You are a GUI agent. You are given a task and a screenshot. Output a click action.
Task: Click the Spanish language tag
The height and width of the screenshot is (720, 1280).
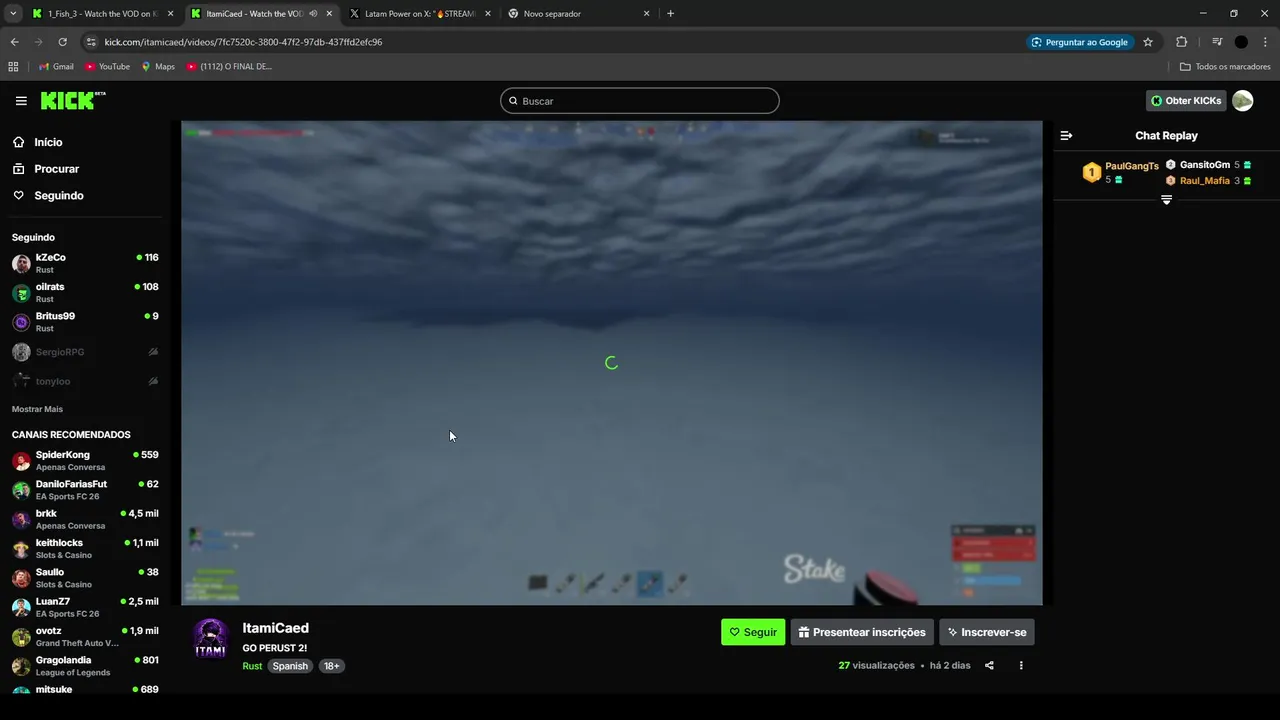[290, 666]
